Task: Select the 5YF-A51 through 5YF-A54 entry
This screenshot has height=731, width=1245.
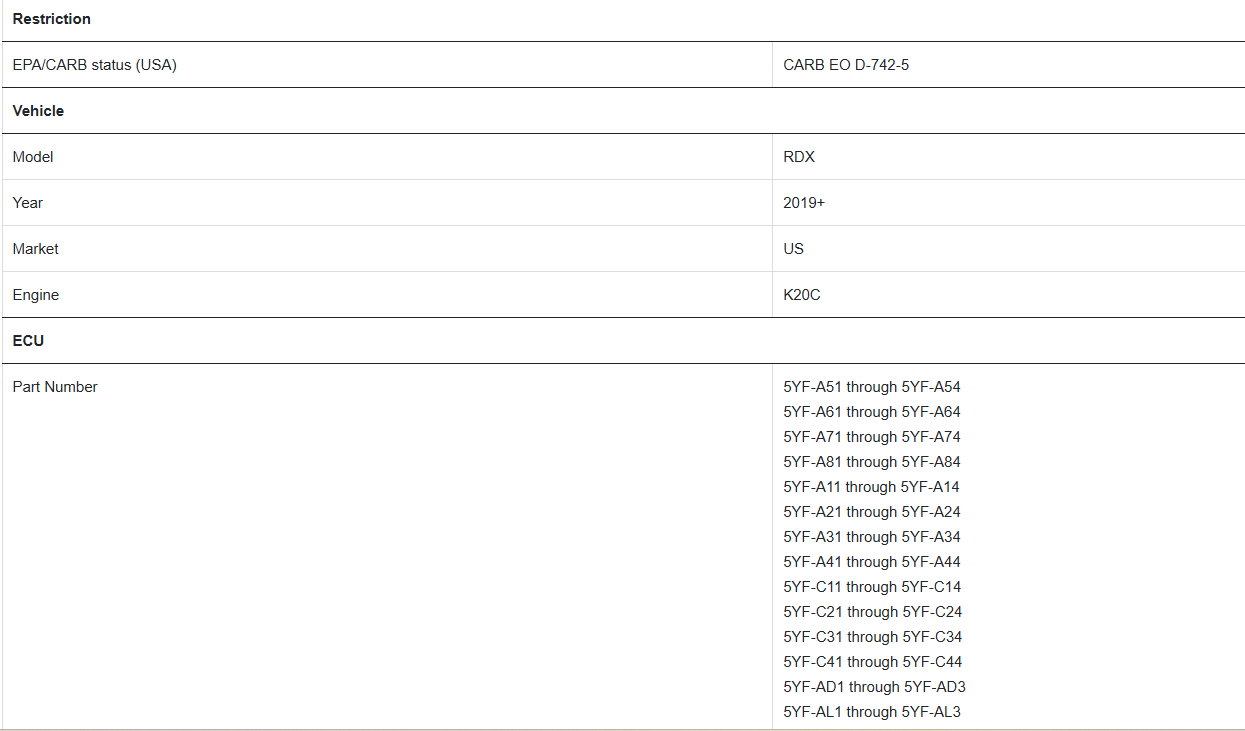Action: pyautogui.click(x=872, y=387)
